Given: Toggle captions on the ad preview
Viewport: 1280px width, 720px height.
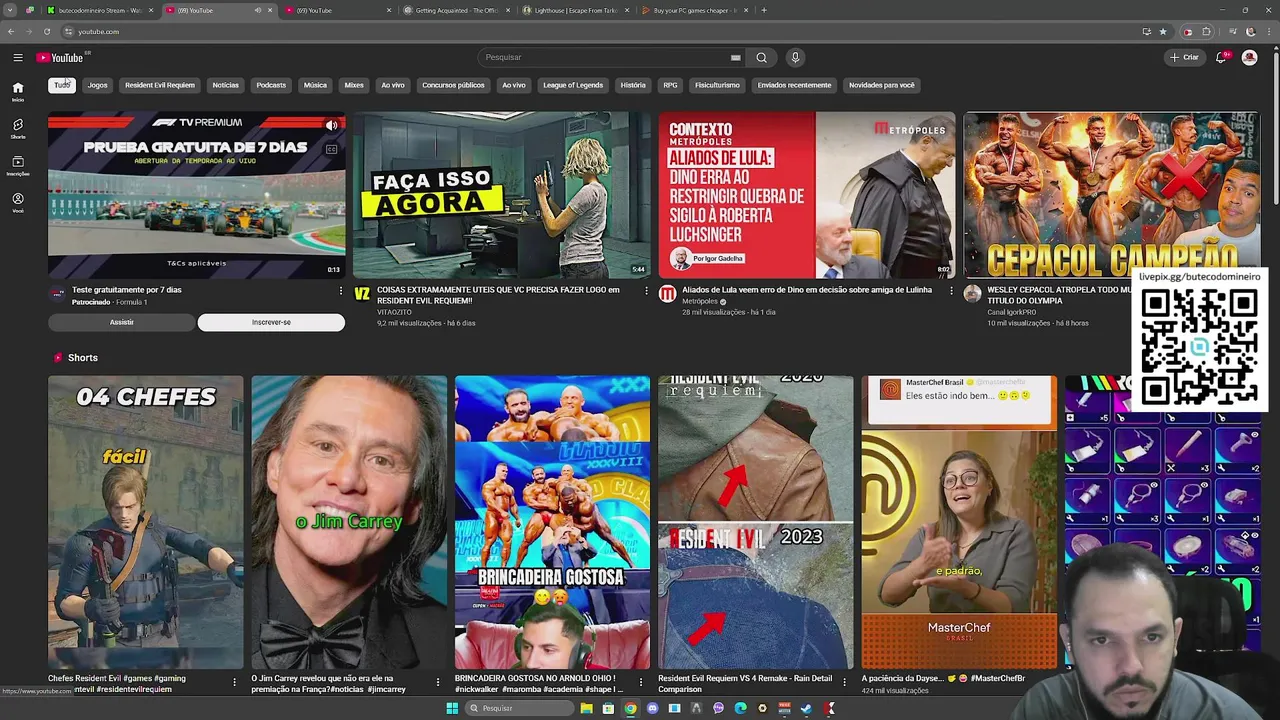Looking at the screenshot, I should point(331,149).
